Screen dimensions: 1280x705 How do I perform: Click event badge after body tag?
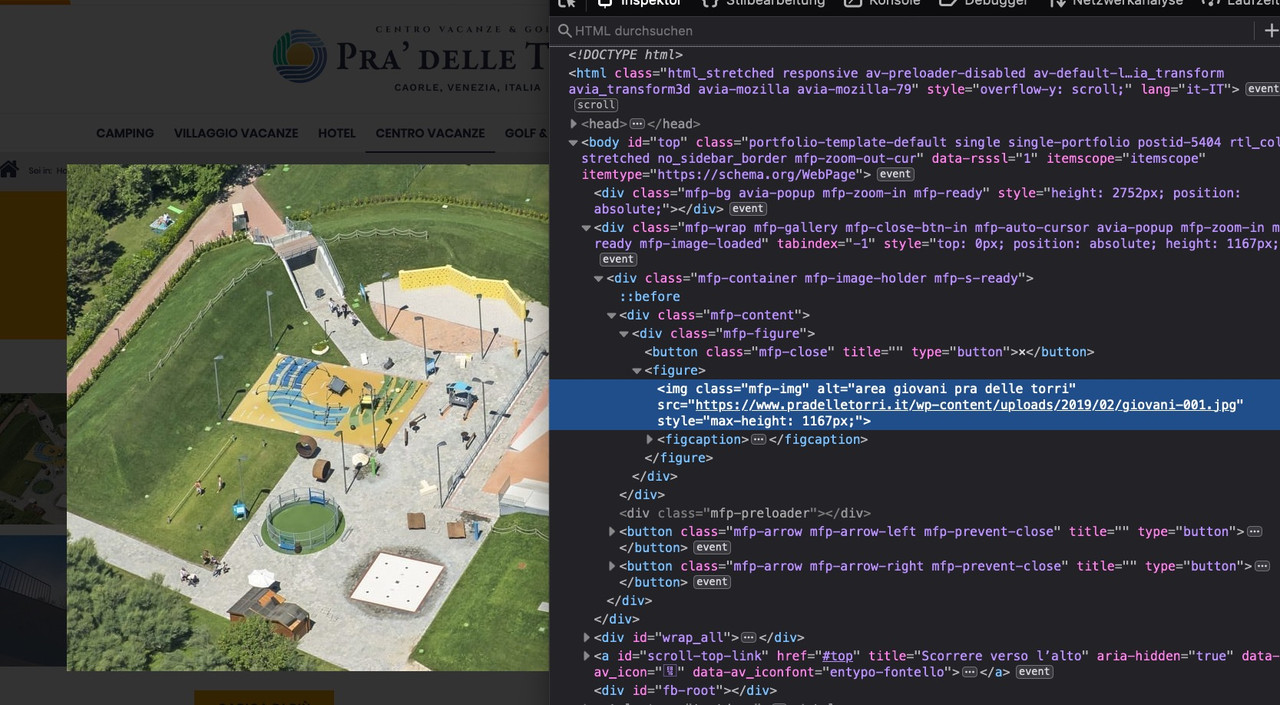pos(895,175)
